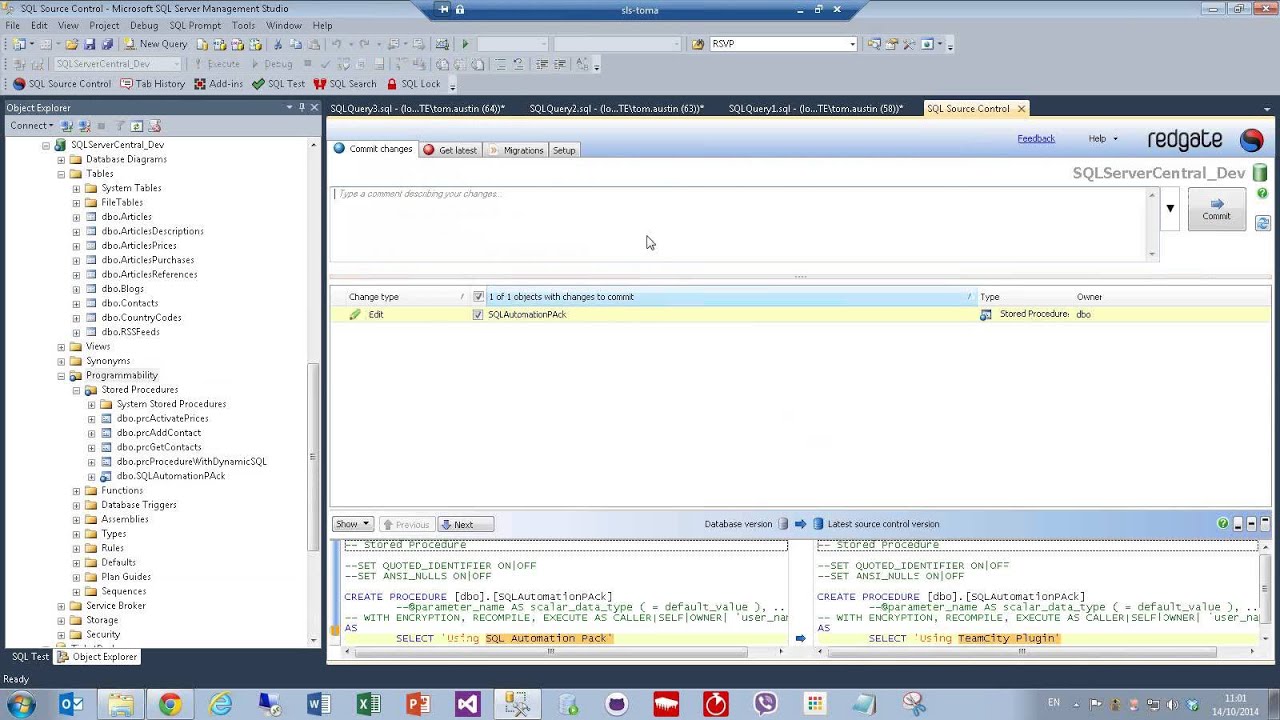This screenshot has width=1280, height=720.
Task: Open the Add-ins toolbar item
Action: point(218,84)
